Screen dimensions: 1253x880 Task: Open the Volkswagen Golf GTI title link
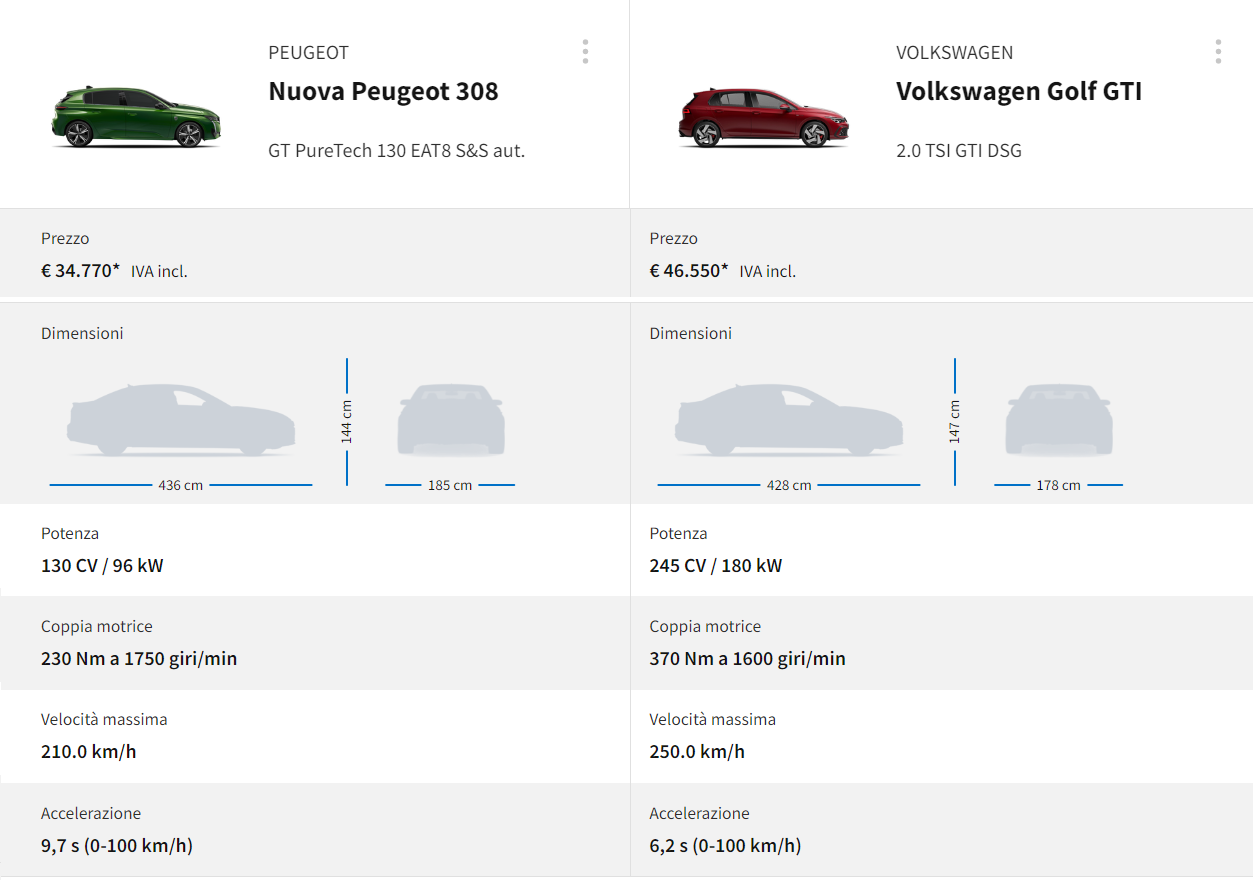(1018, 92)
